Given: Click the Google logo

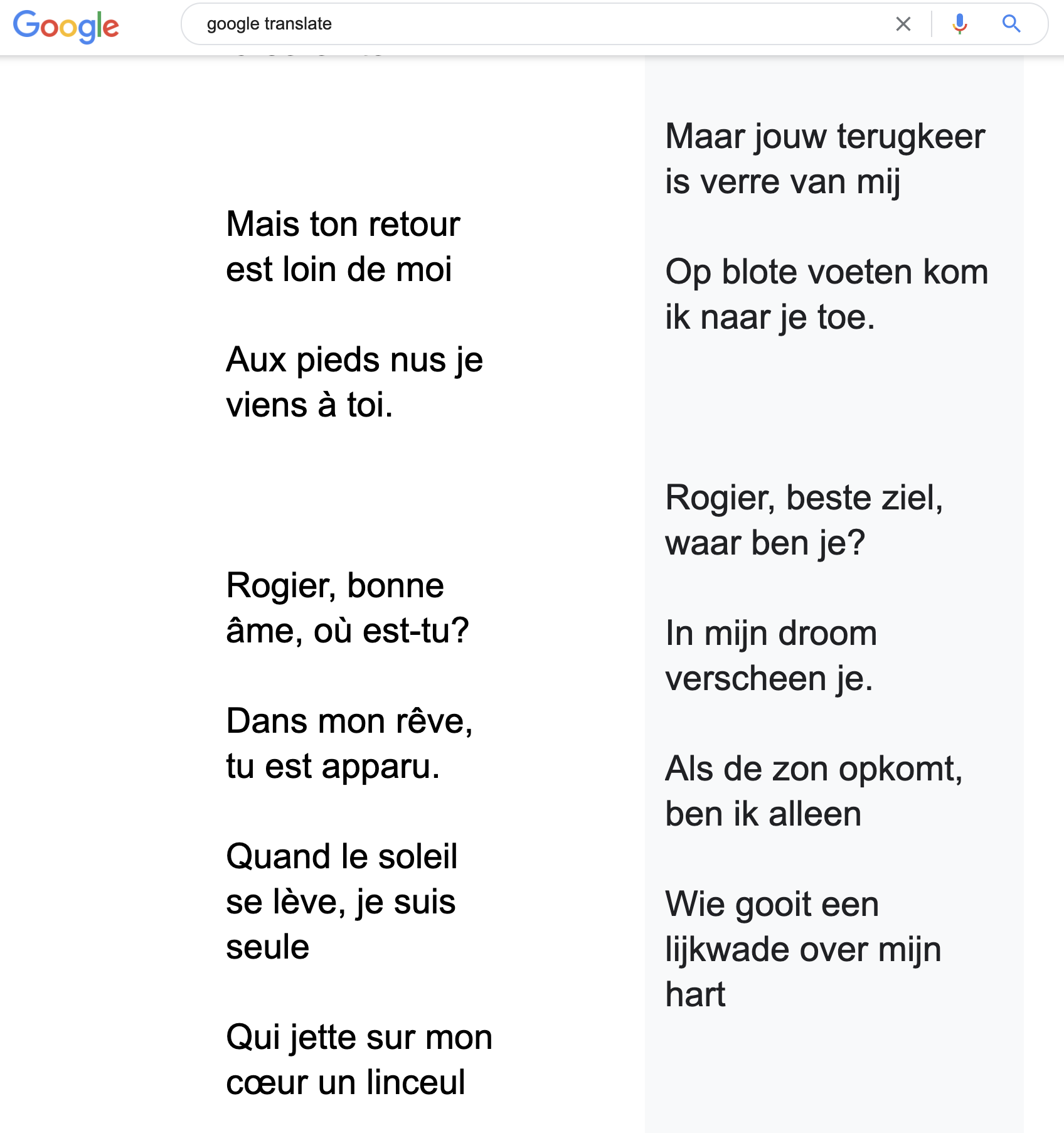Looking at the screenshot, I should coord(66,26).
